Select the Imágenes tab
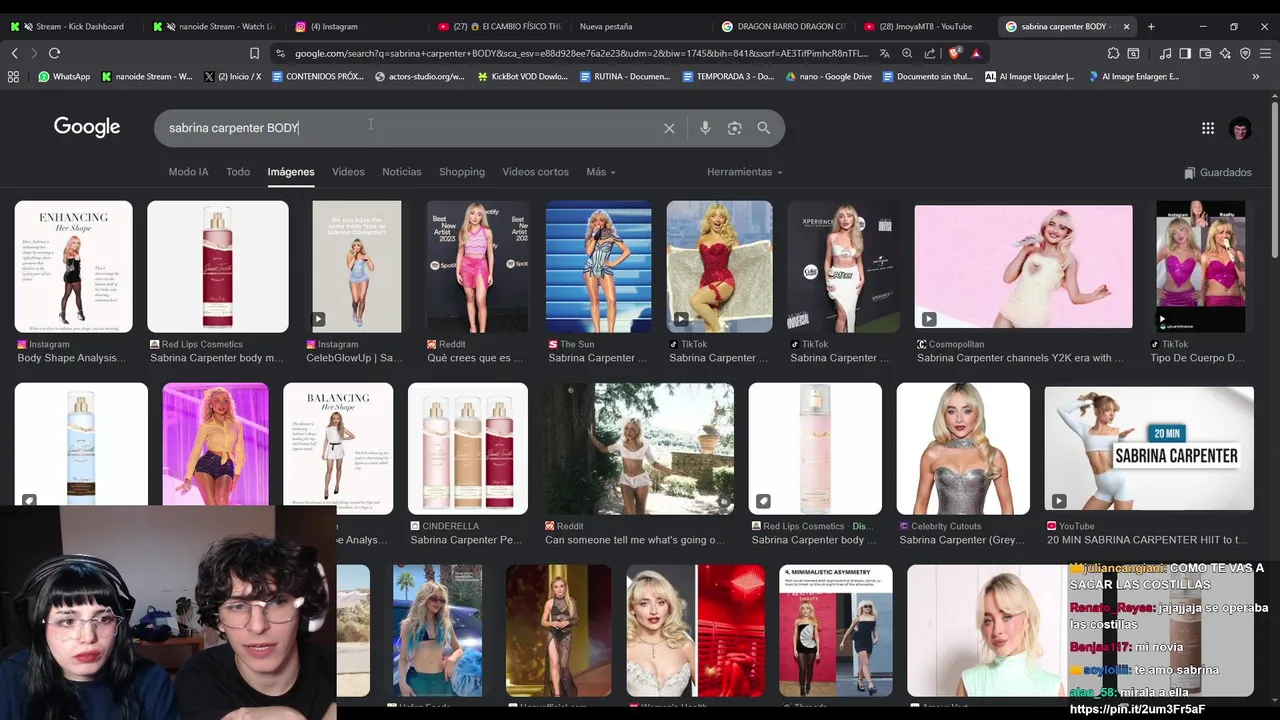The height and width of the screenshot is (720, 1280). pyautogui.click(x=291, y=172)
